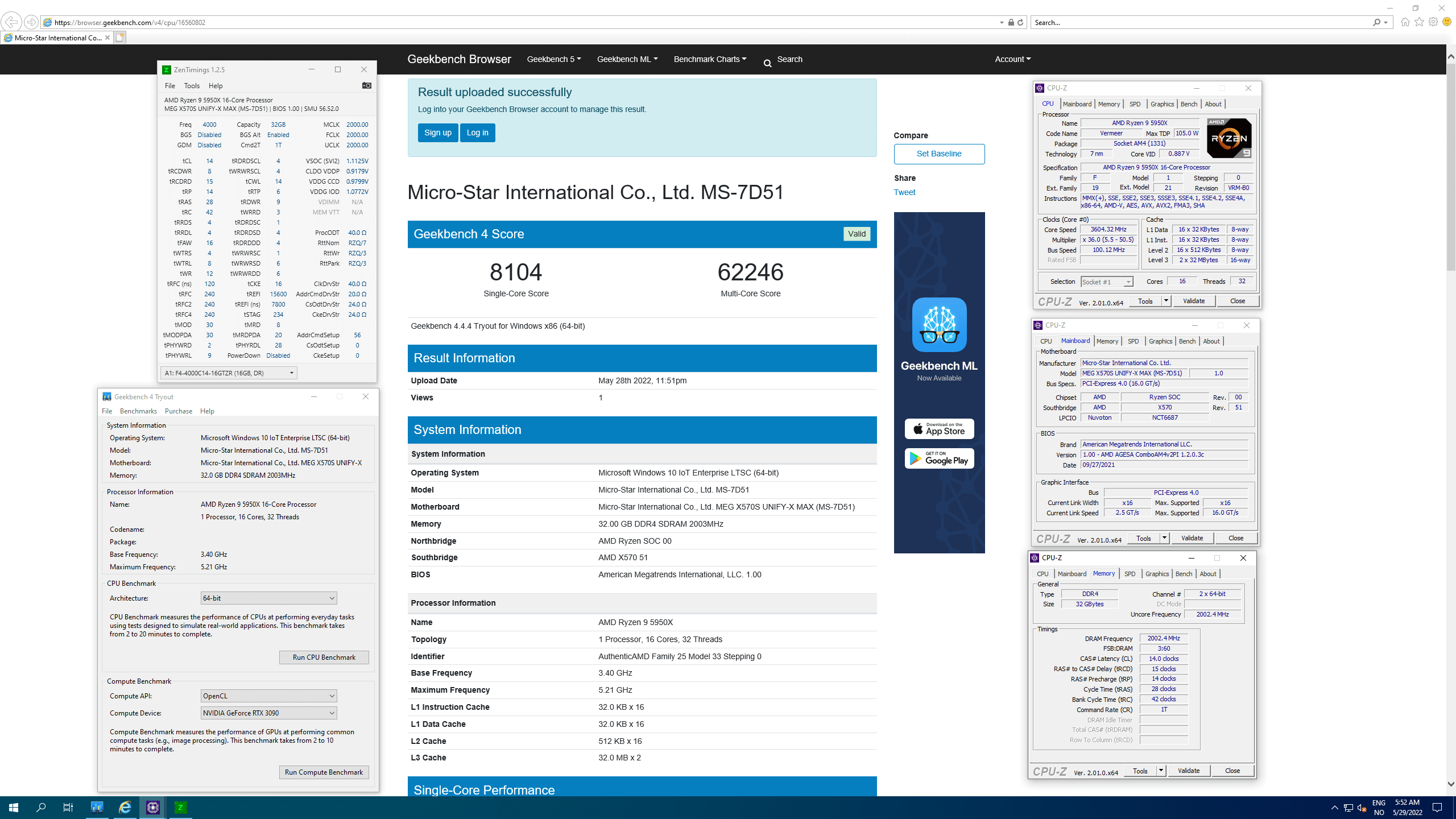Image resolution: width=1456 pixels, height=819 pixels.
Task: Expand the Geekbench ML menu
Action: [627, 59]
